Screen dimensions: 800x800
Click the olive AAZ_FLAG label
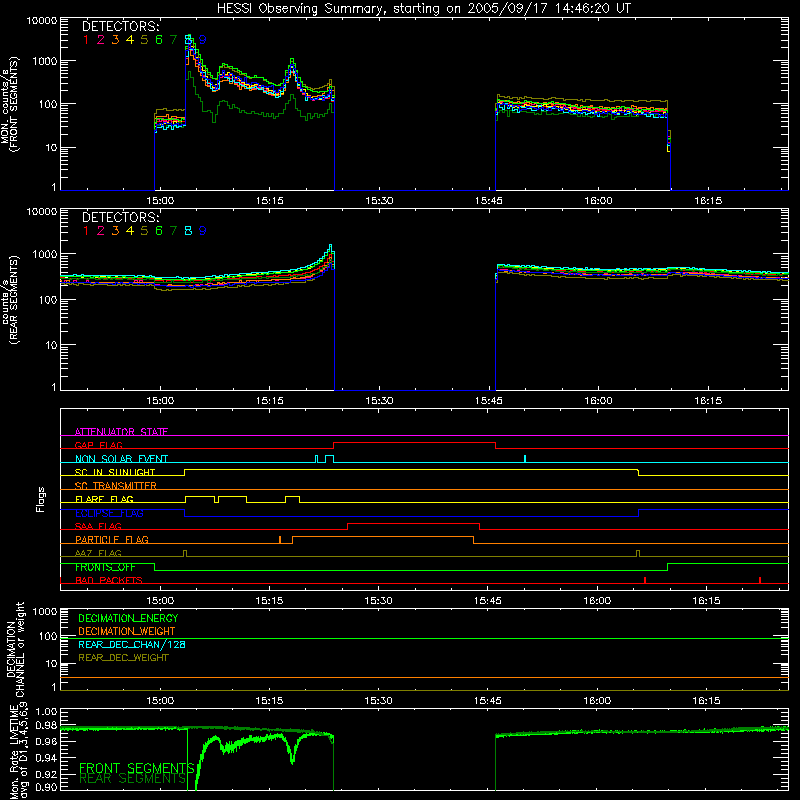click(98, 553)
